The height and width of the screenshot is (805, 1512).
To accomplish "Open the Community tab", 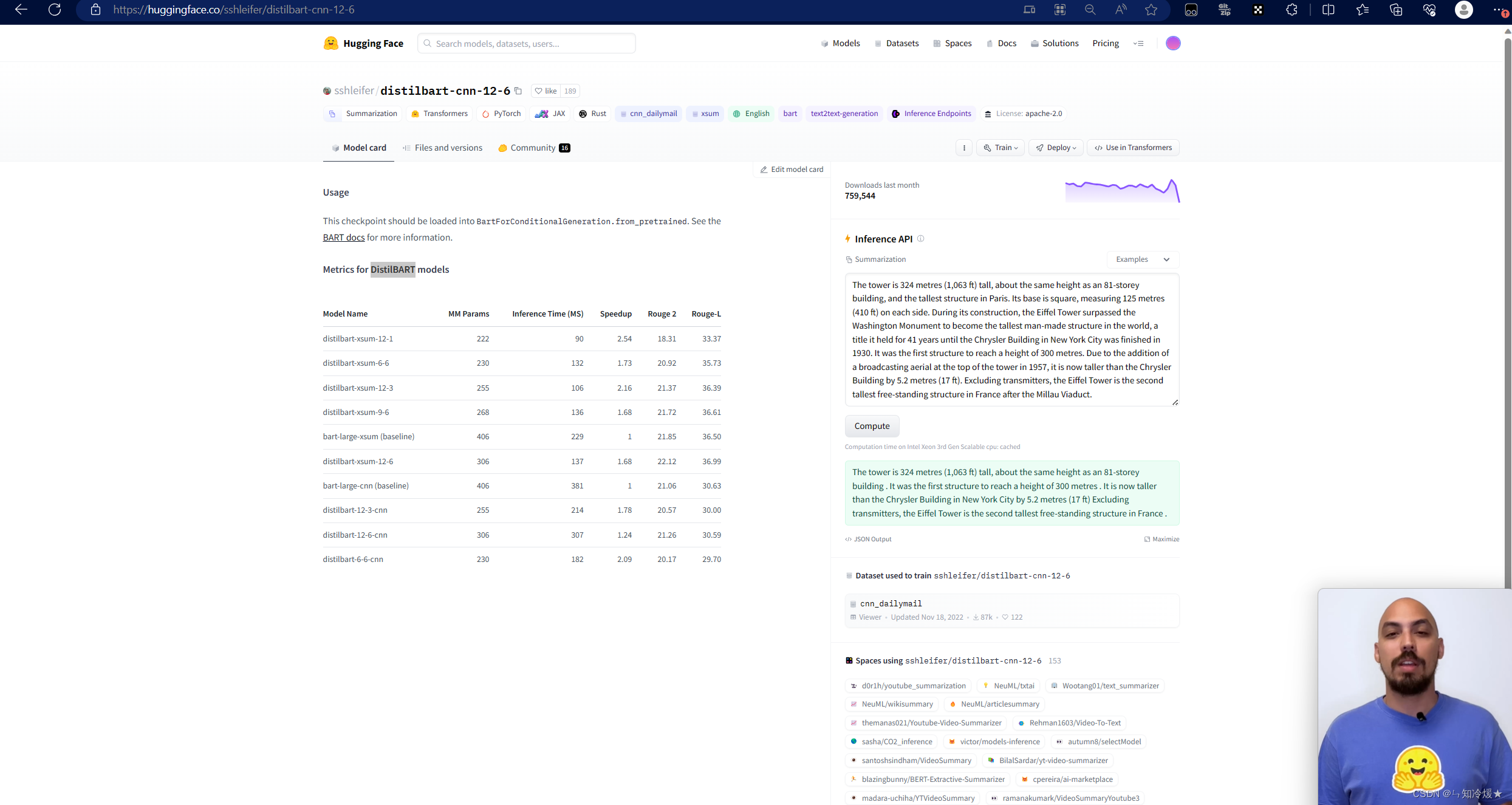I will pos(533,148).
